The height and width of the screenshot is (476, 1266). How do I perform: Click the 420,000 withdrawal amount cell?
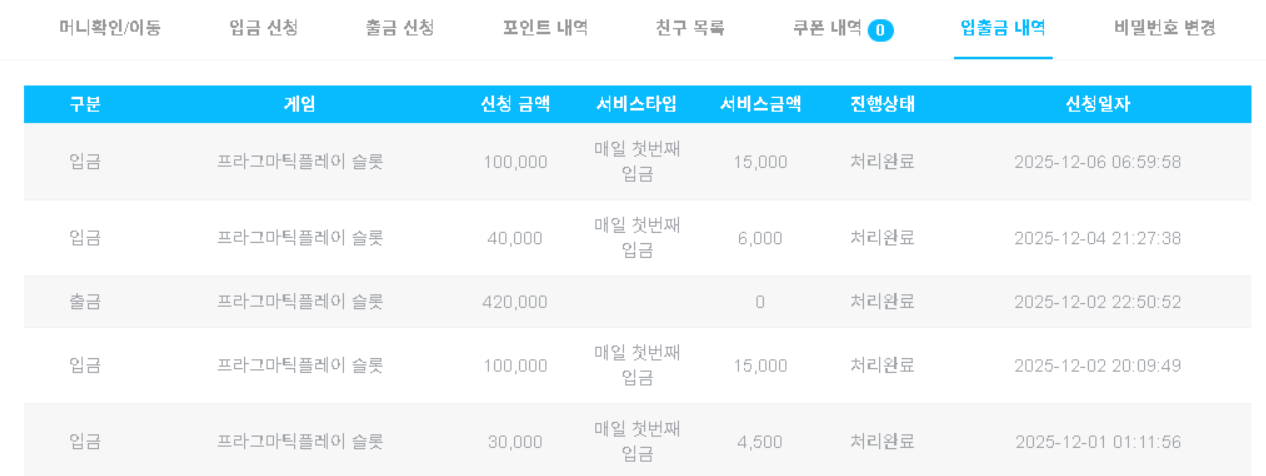point(515,302)
